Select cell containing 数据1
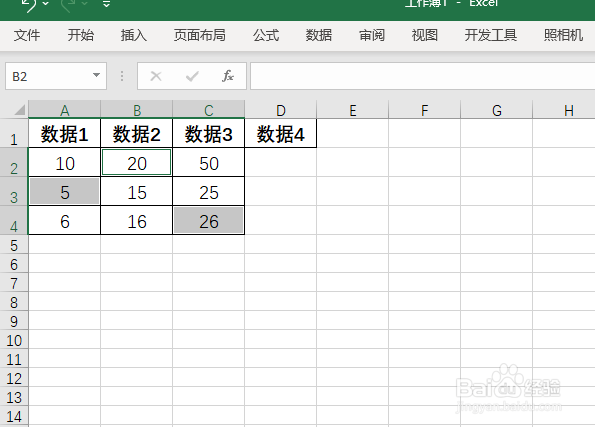This screenshot has height=427, width=595. click(x=65, y=134)
